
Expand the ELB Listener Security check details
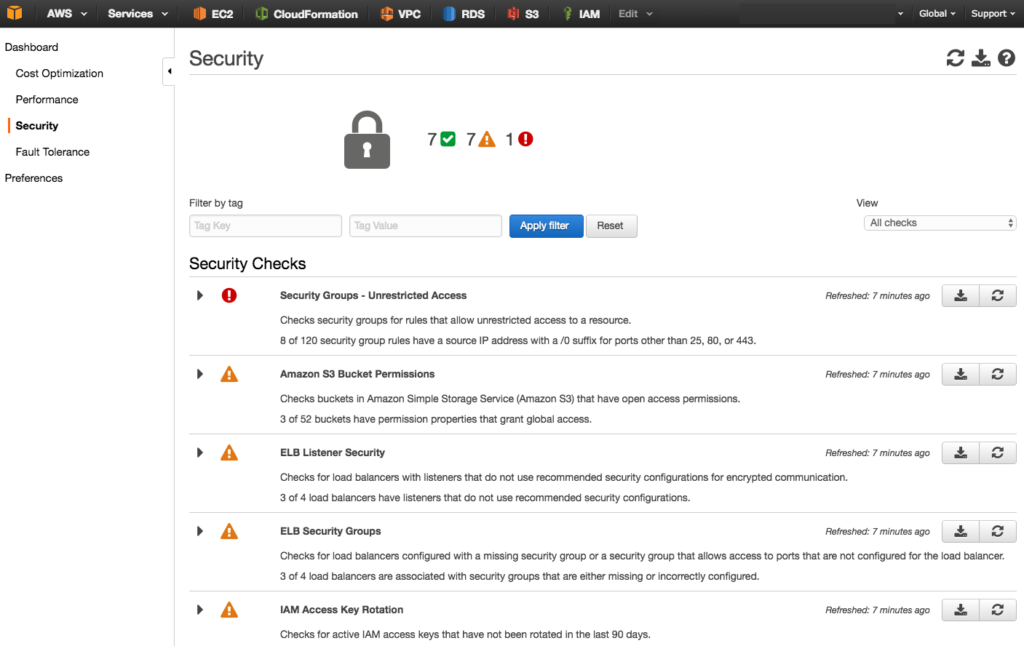pyautogui.click(x=199, y=452)
